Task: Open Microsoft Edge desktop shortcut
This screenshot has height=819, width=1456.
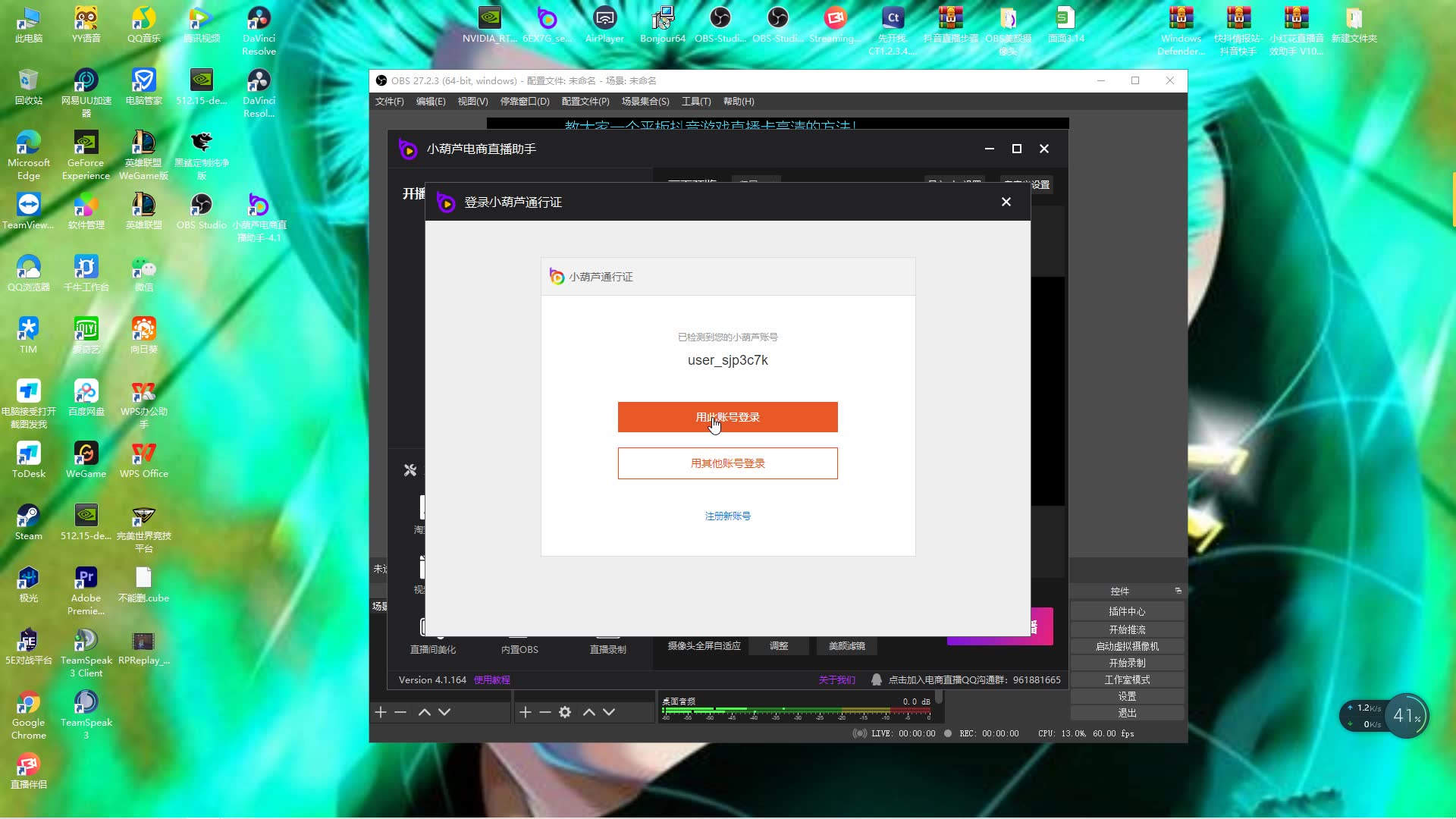Action: (x=29, y=155)
